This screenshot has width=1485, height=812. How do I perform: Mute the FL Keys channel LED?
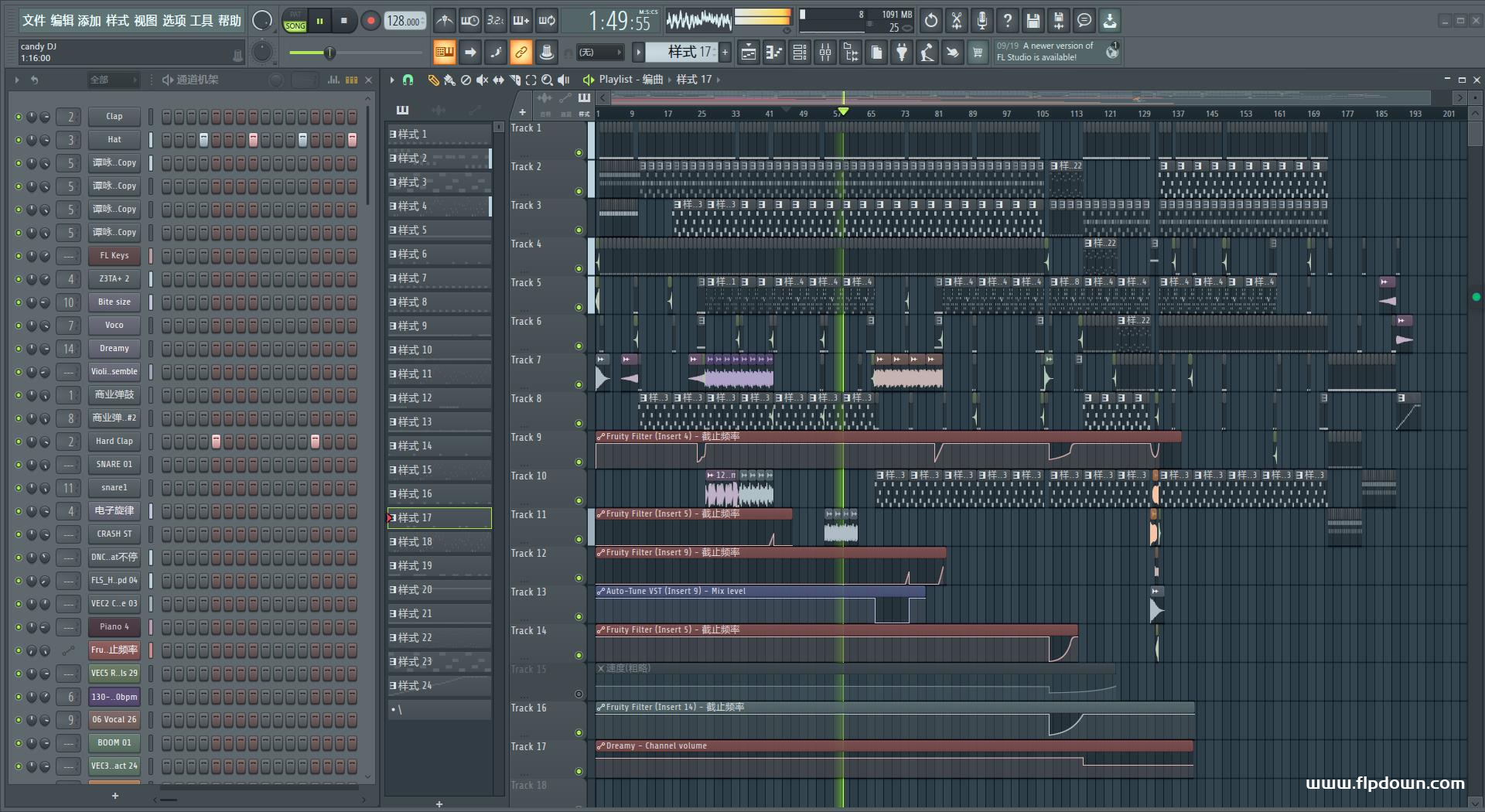point(19,256)
